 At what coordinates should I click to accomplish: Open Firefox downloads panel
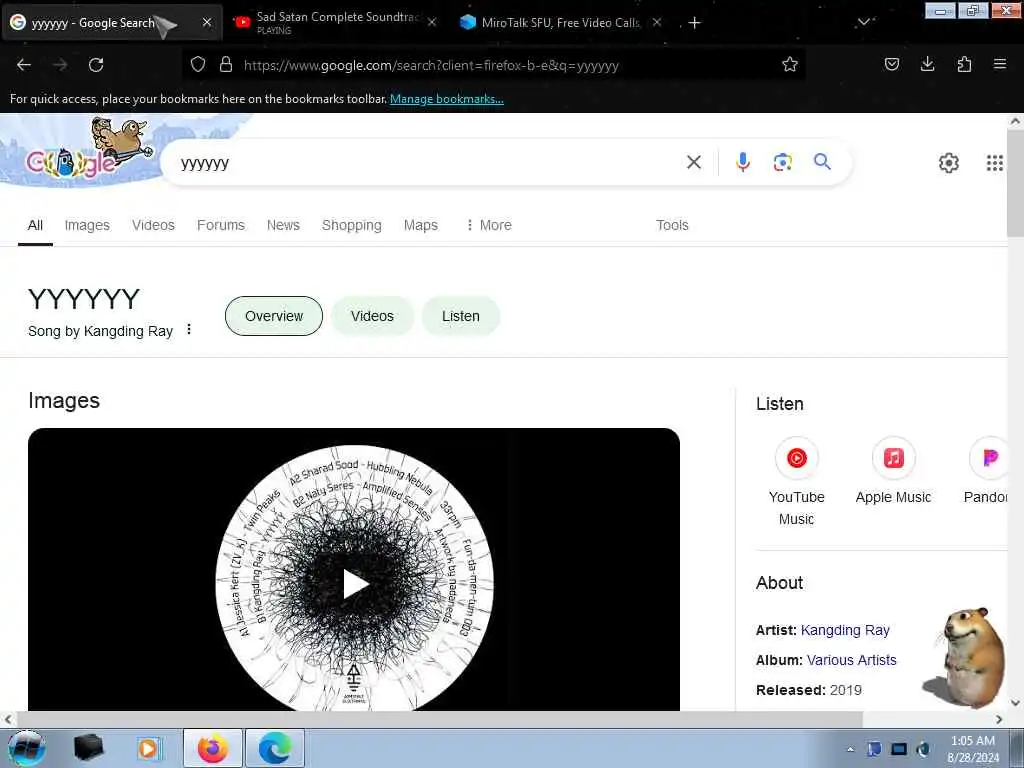coord(927,65)
